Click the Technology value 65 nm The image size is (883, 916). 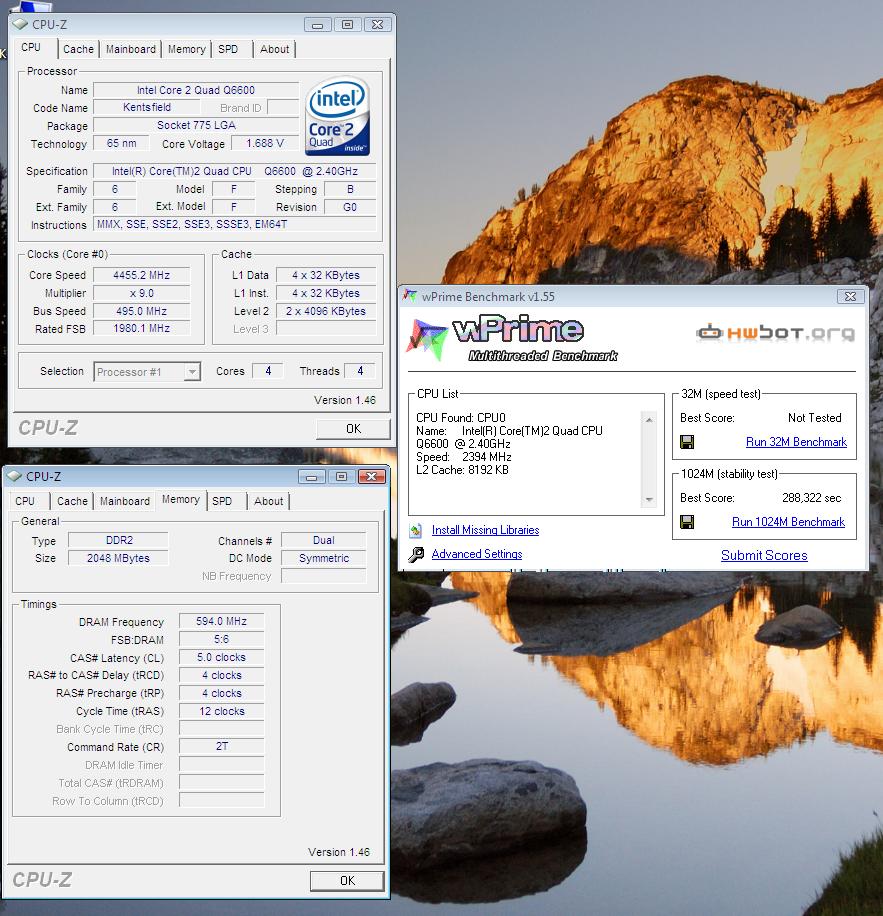point(121,143)
